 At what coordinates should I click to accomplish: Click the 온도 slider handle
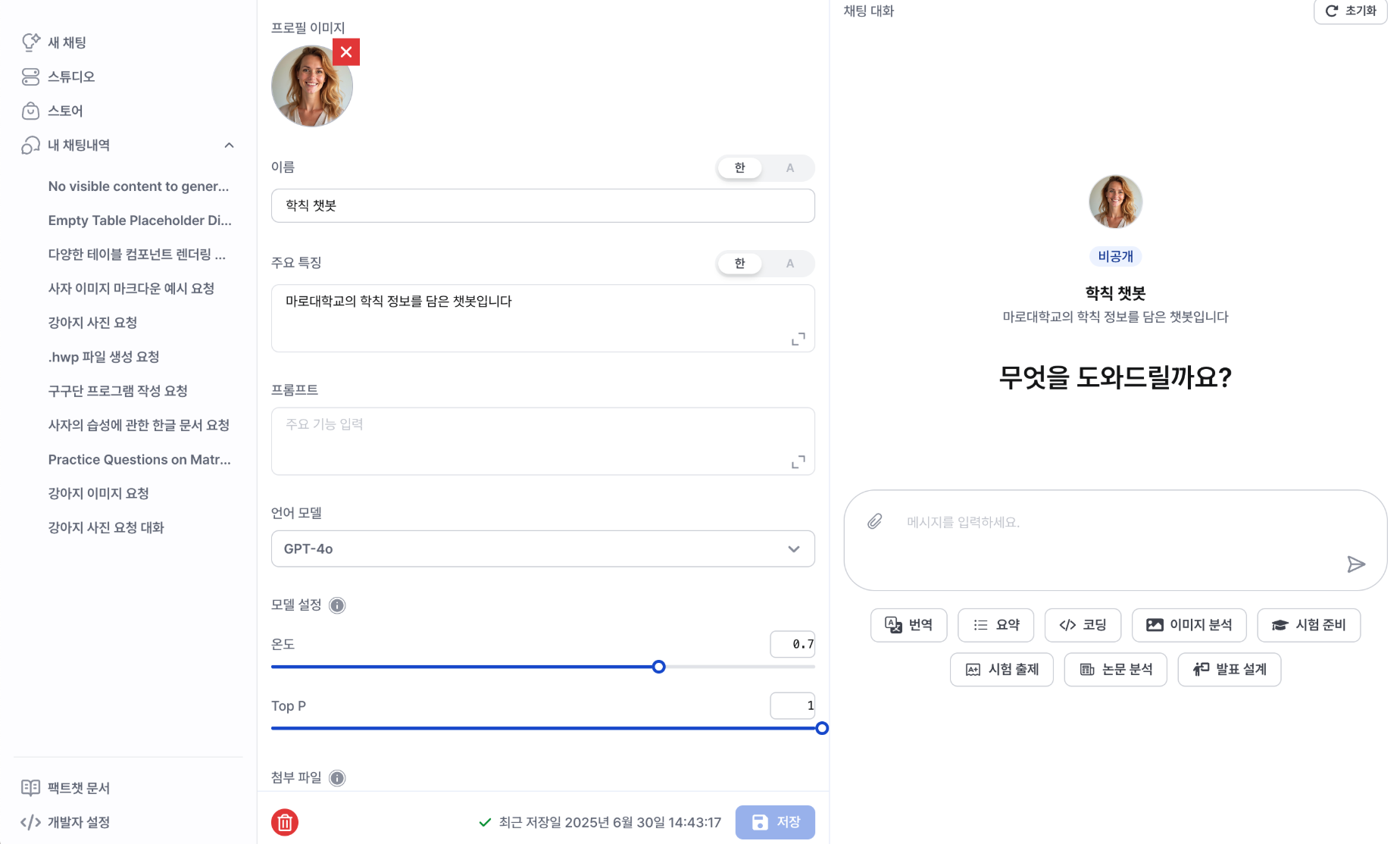coord(659,667)
